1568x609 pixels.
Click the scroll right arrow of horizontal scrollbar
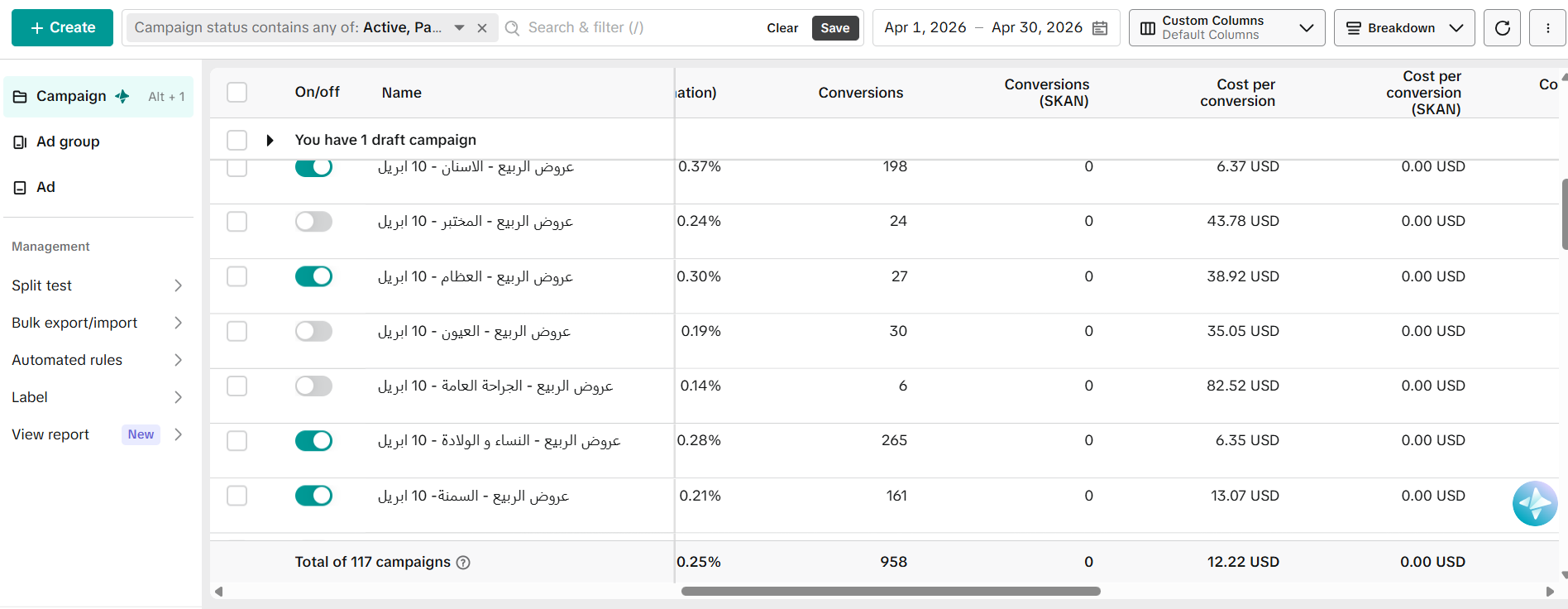pyautogui.click(x=1550, y=592)
